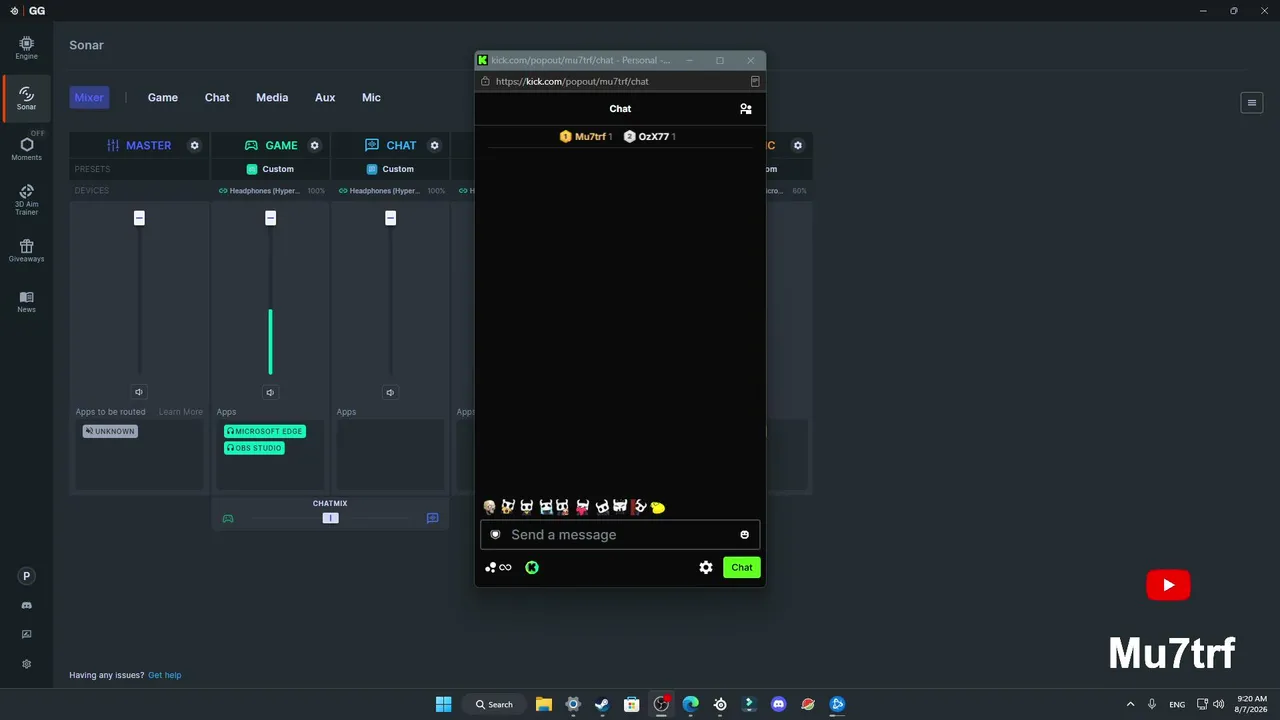Mute the CHAT channel

click(x=390, y=392)
